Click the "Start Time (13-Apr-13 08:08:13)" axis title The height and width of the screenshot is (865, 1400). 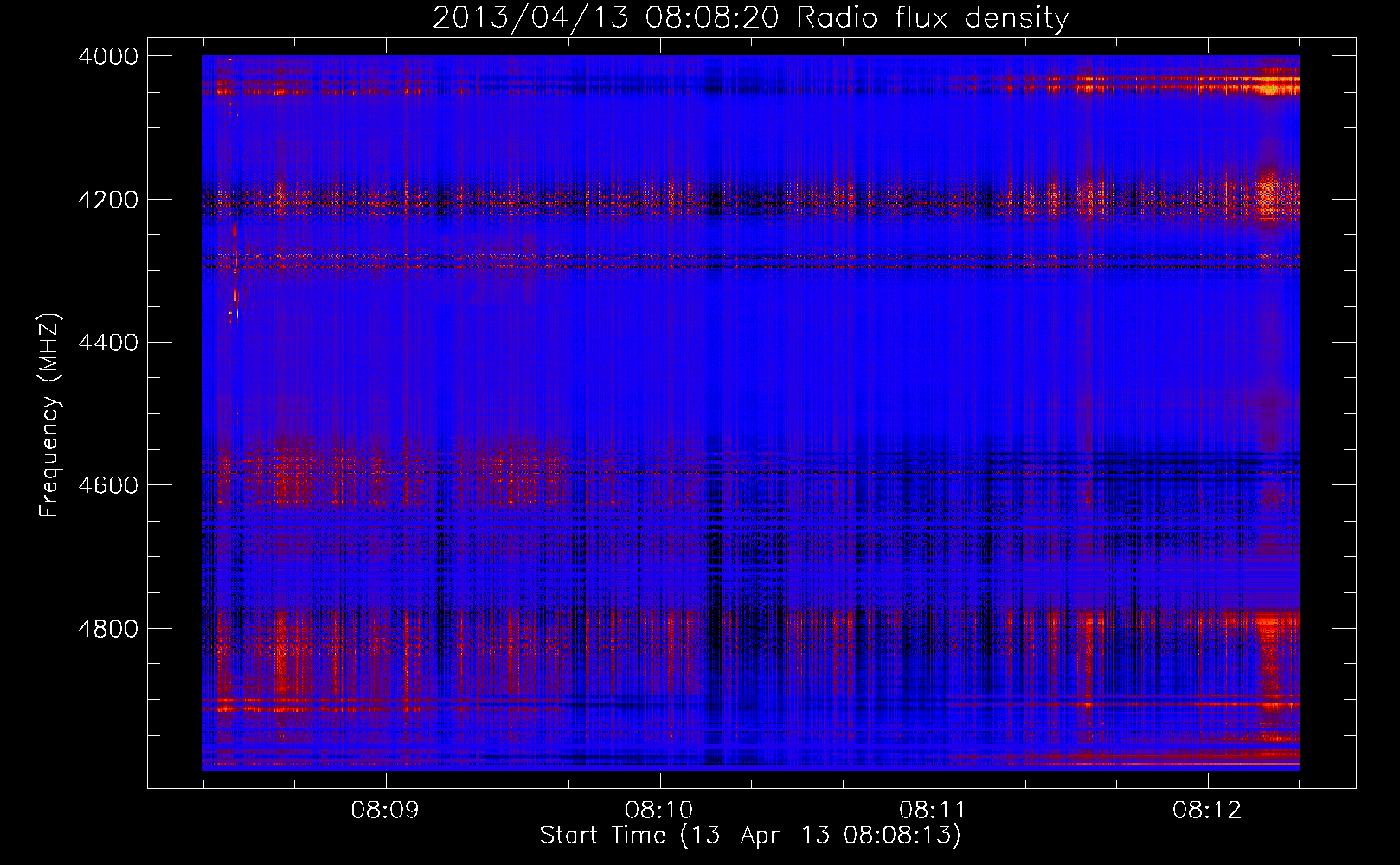[750, 836]
